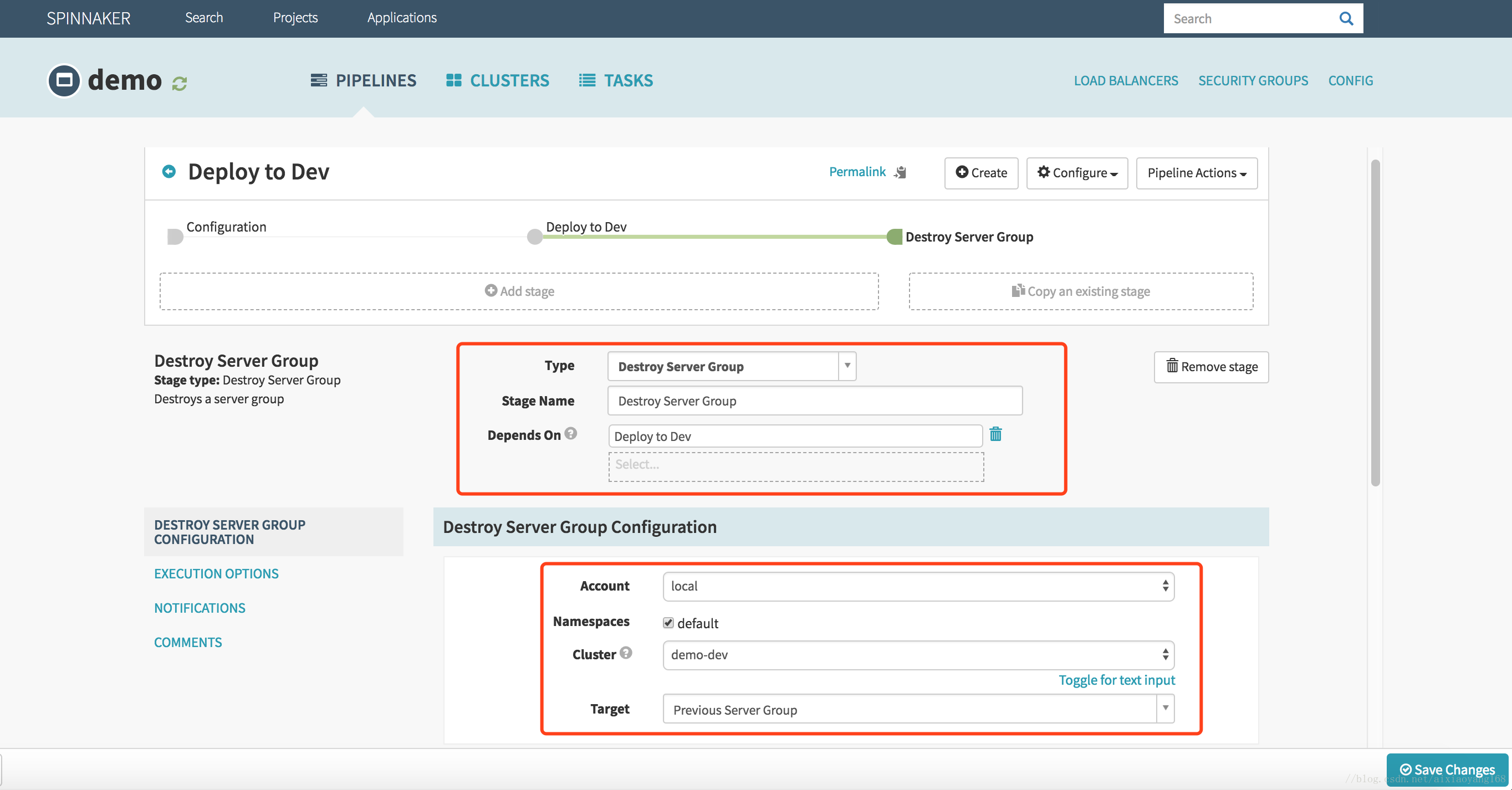The height and width of the screenshot is (790, 1512).
Task: Select DESTROY SERVER GROUP CONFIGURATION sidebar item
Action: point(273,532)
